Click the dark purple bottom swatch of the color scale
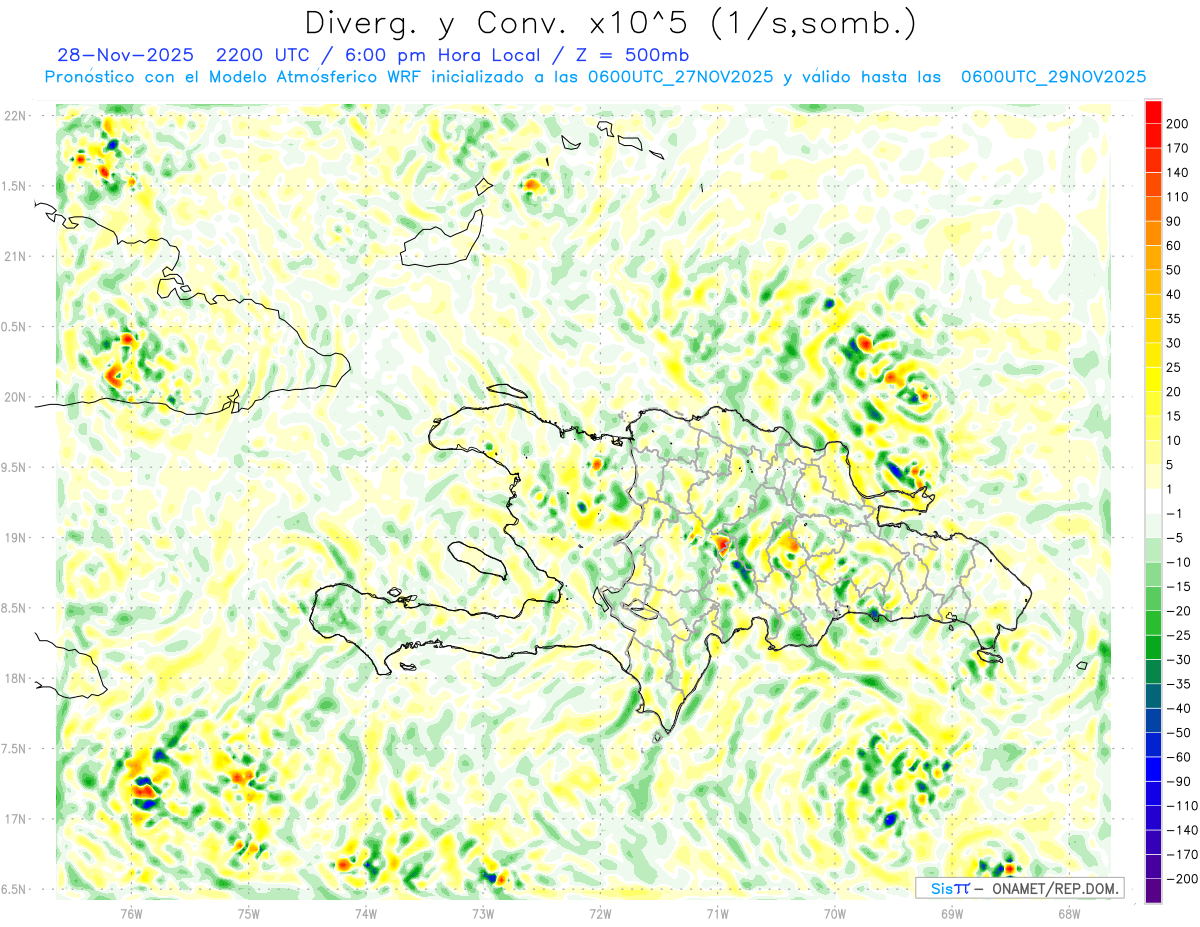This screenshot has width=1200, height=927. click(x=1153, y=891)
